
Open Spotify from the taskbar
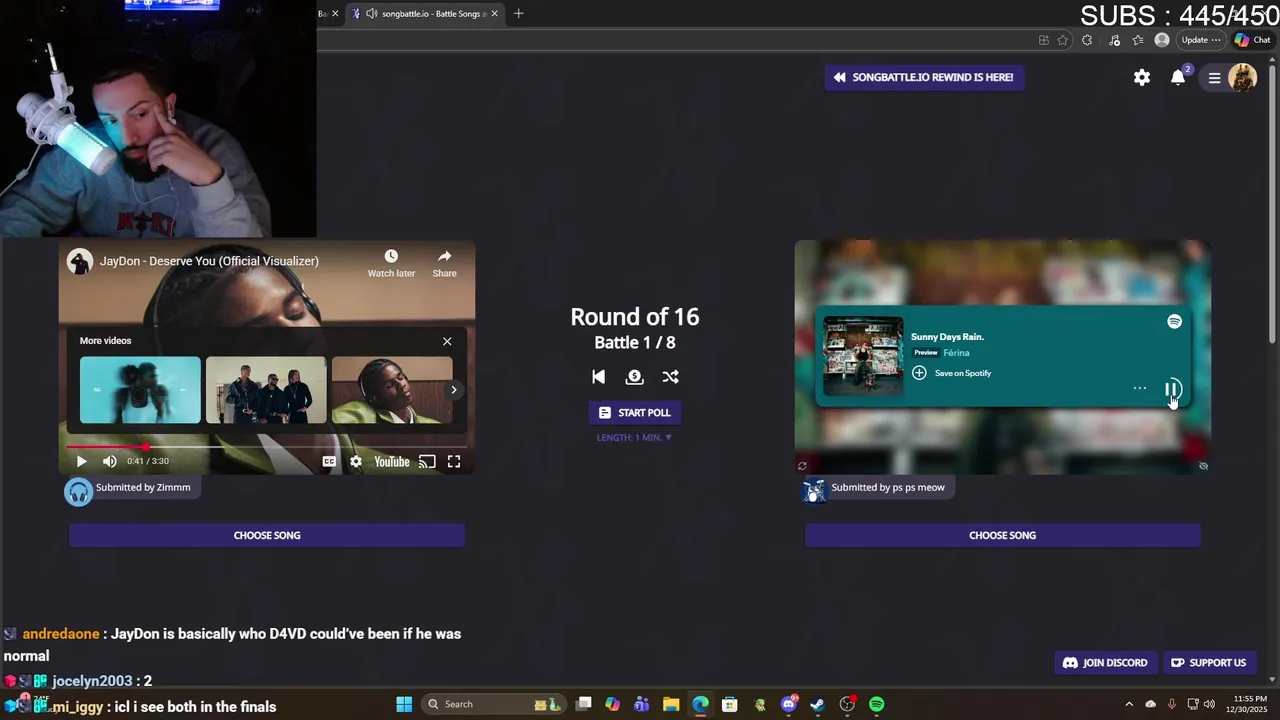coord(877,704)
